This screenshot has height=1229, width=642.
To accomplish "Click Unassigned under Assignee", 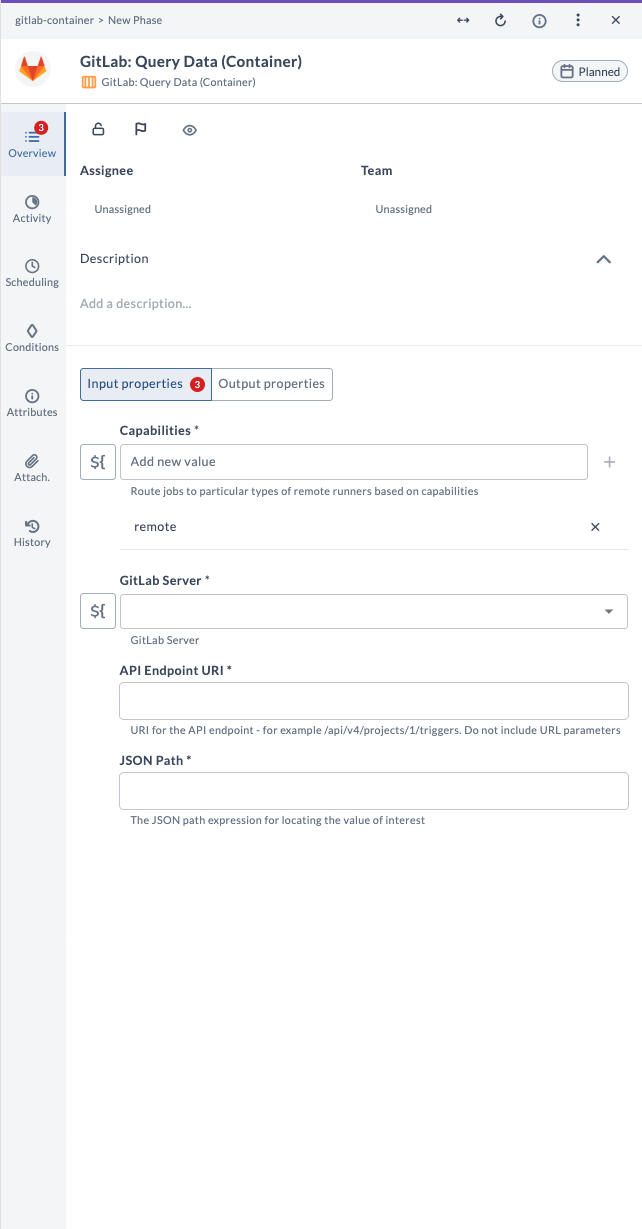I will [x=123, y=209].
